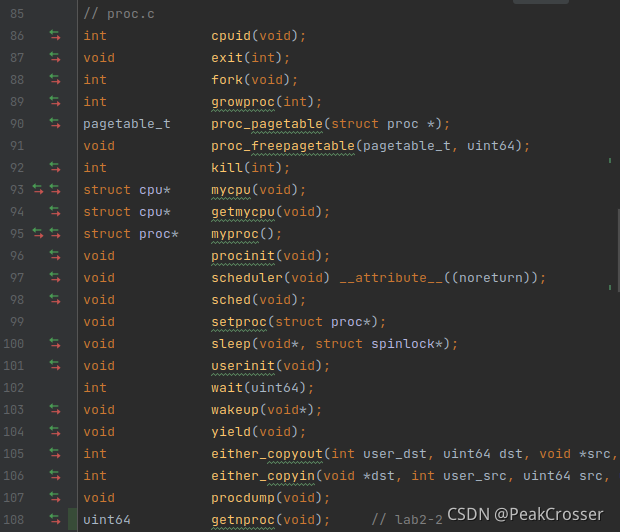Click the getmycpu function name
The width and height of the screenshot is (620, 532).
click(243, 212)
